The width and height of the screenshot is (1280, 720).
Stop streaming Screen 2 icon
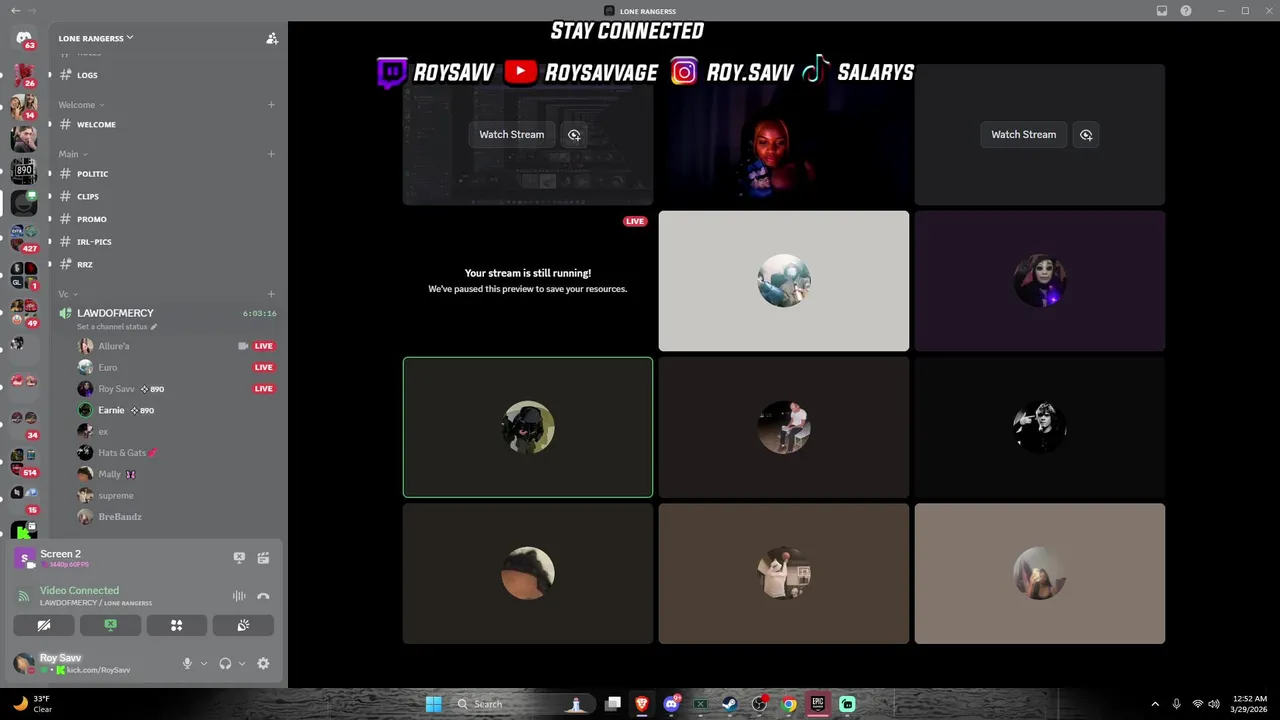pos(239,558)
